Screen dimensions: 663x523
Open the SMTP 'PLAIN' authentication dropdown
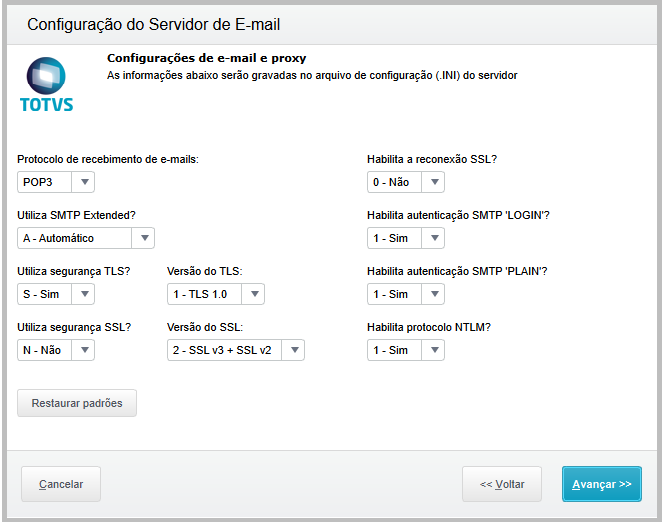(406, 294)
